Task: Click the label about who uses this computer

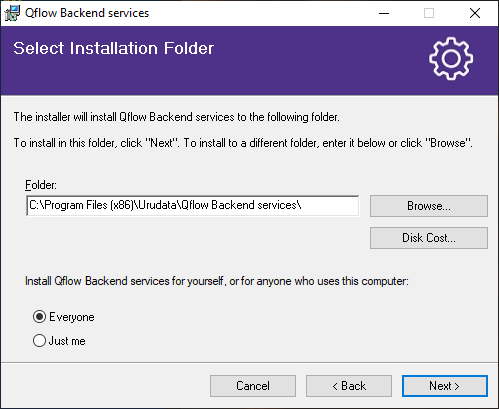Action: point(217,281)
